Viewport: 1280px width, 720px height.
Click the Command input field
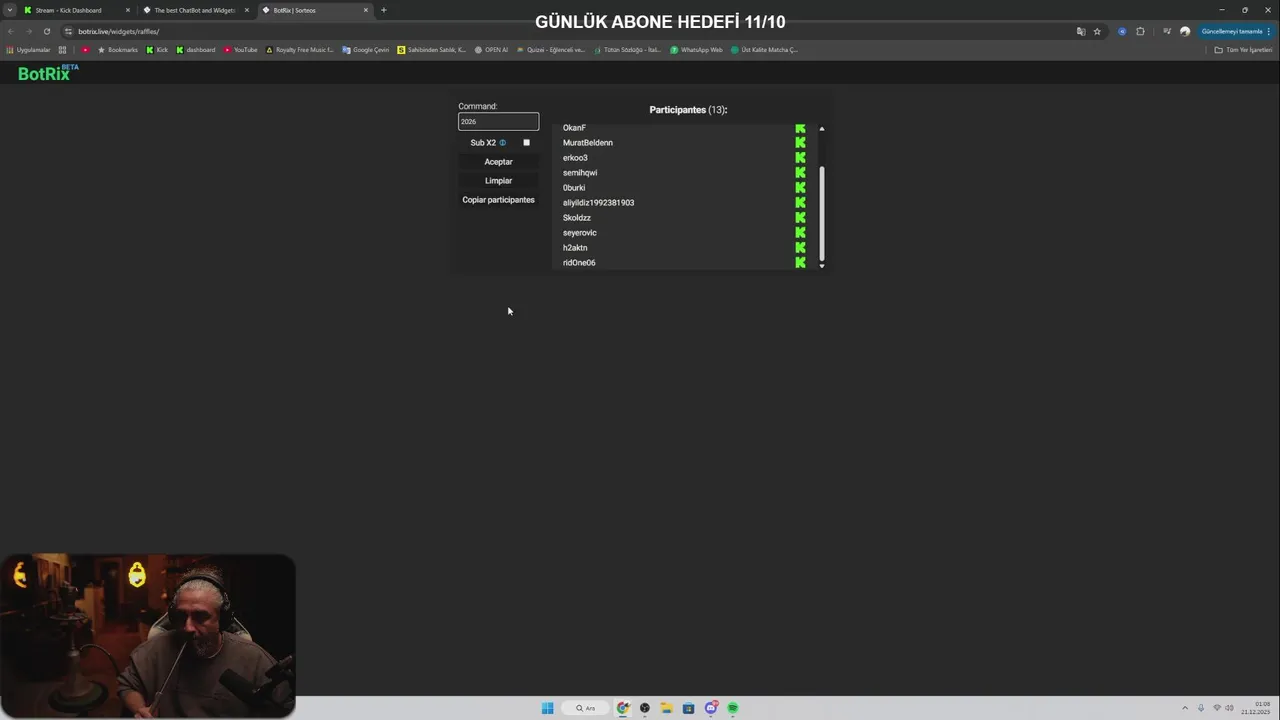pyautogui.click(x=498, y=122)
